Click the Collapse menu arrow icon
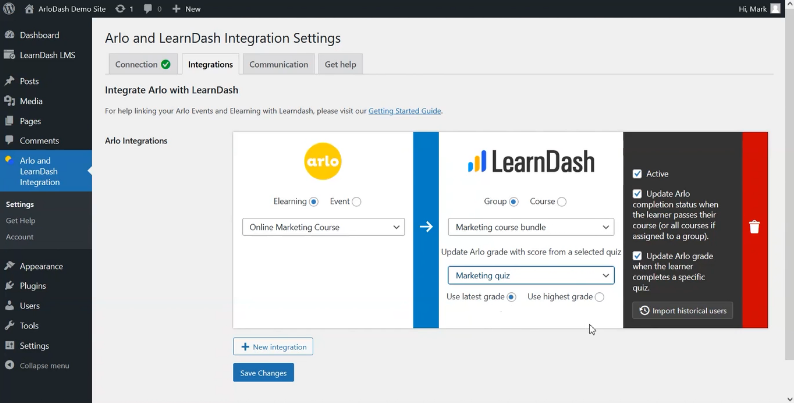Screen dimensions: 795x403 point(9,365)
